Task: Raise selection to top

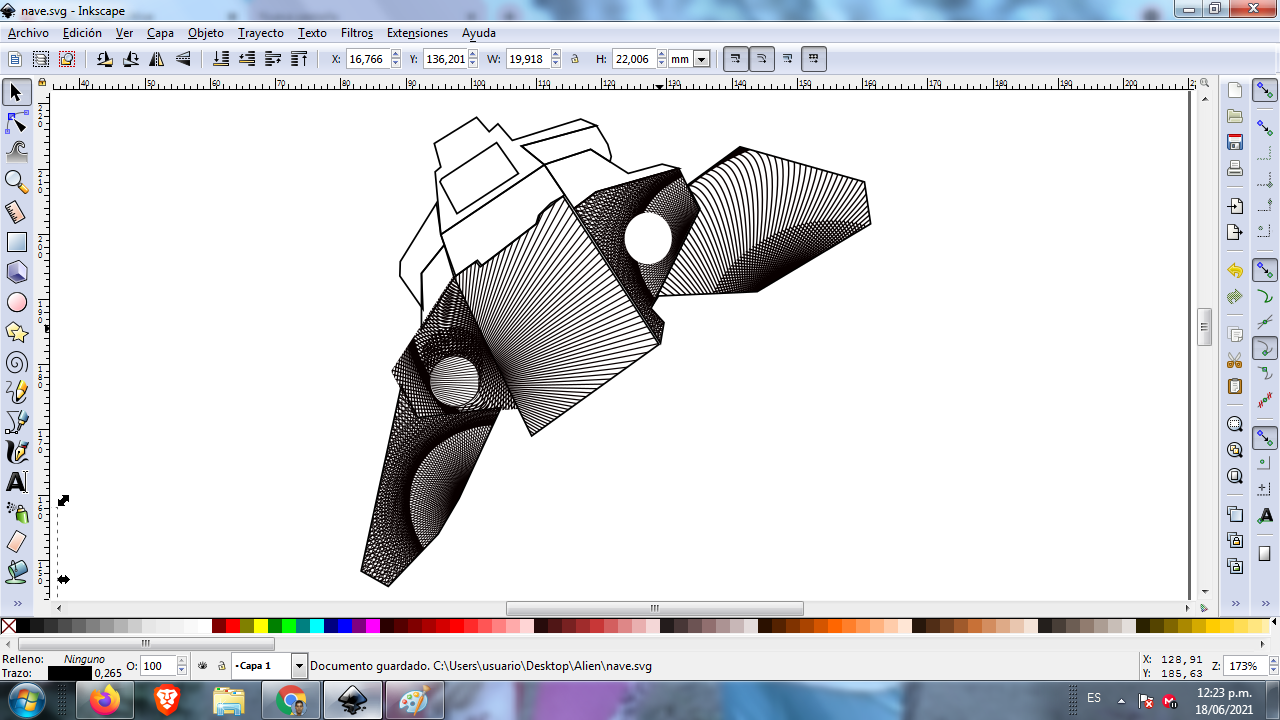Action: tap(299, 59)
